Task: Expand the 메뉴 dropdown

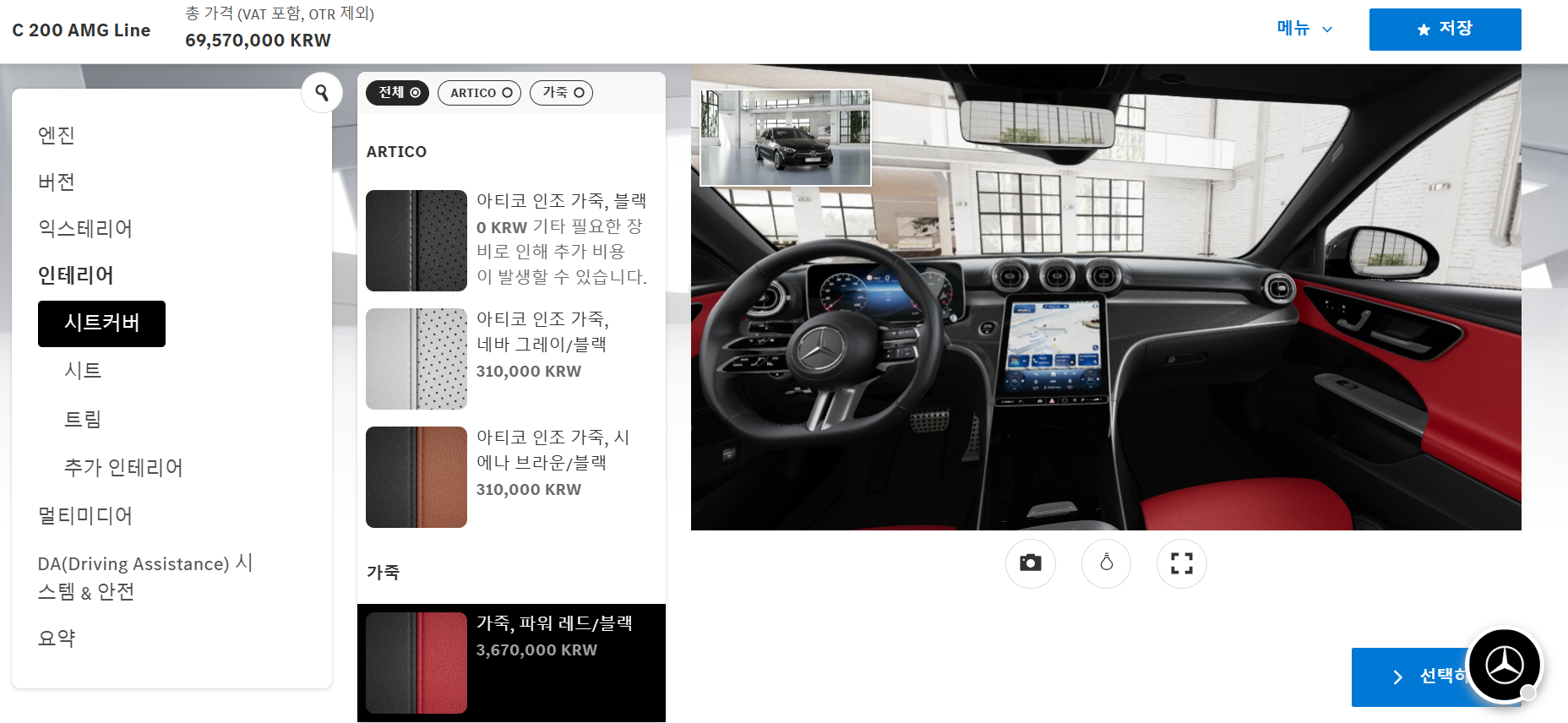Action: pos(1304,29)
